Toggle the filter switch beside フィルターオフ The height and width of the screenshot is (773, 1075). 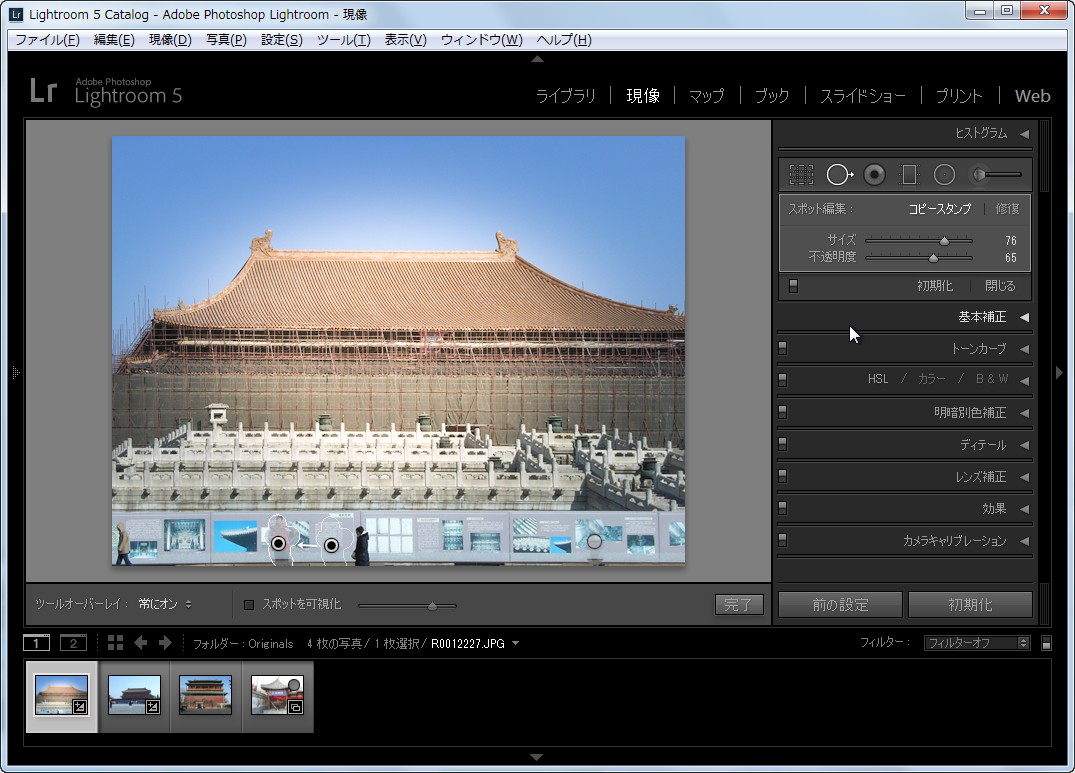1046,643
